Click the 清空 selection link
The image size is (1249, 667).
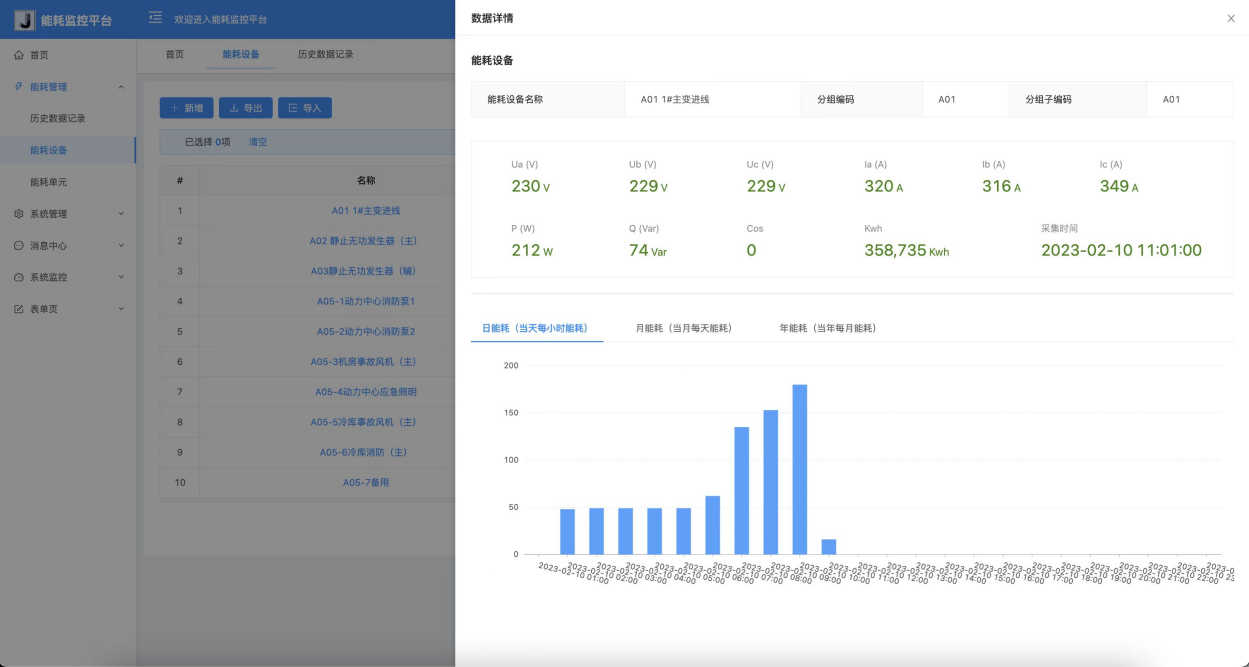pyautogui.click(x=258, y=142)
